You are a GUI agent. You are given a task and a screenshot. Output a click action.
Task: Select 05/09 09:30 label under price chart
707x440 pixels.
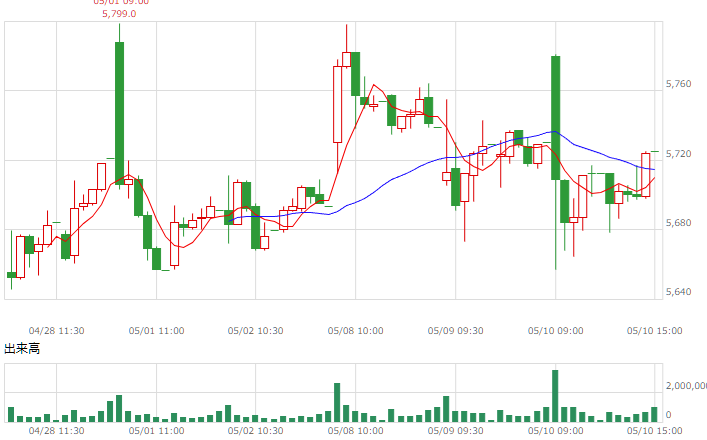point(455,331)
